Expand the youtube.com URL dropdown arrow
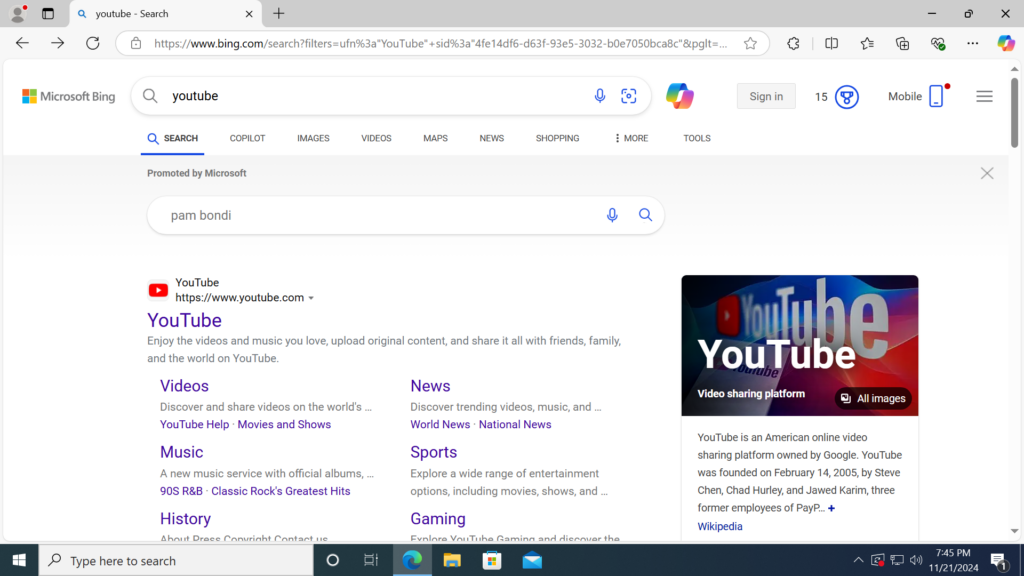Viewport: 1024px width, 576px height. click(x=311, y=298)
